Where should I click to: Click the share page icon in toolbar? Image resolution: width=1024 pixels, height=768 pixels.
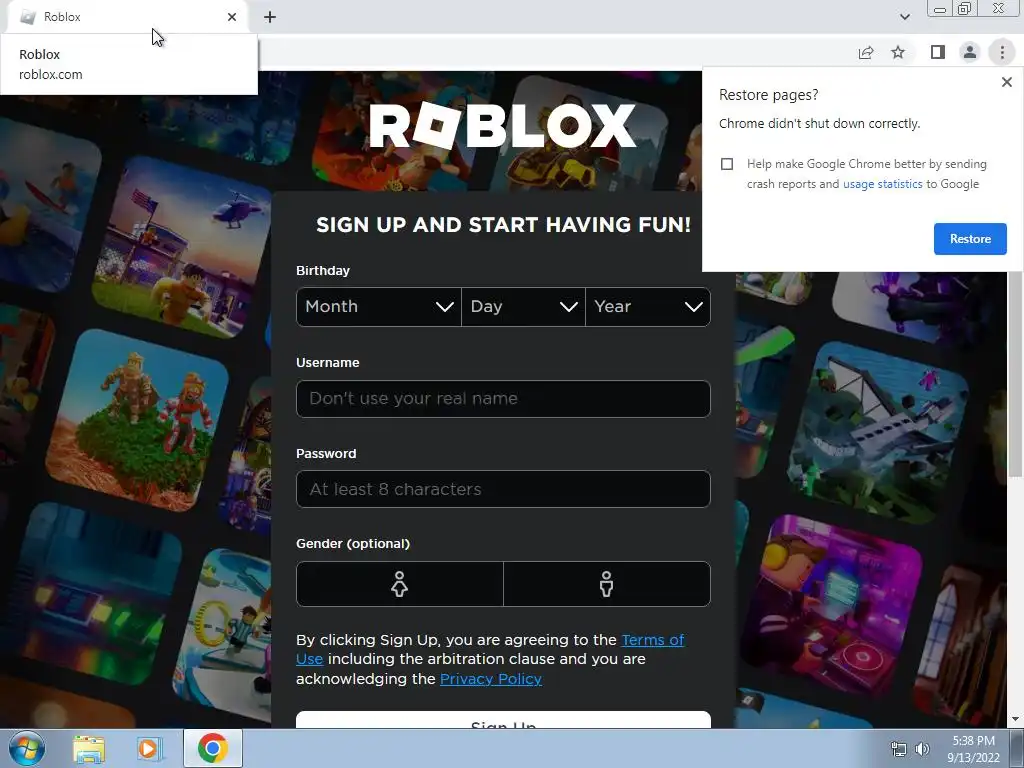coord(866,52)
